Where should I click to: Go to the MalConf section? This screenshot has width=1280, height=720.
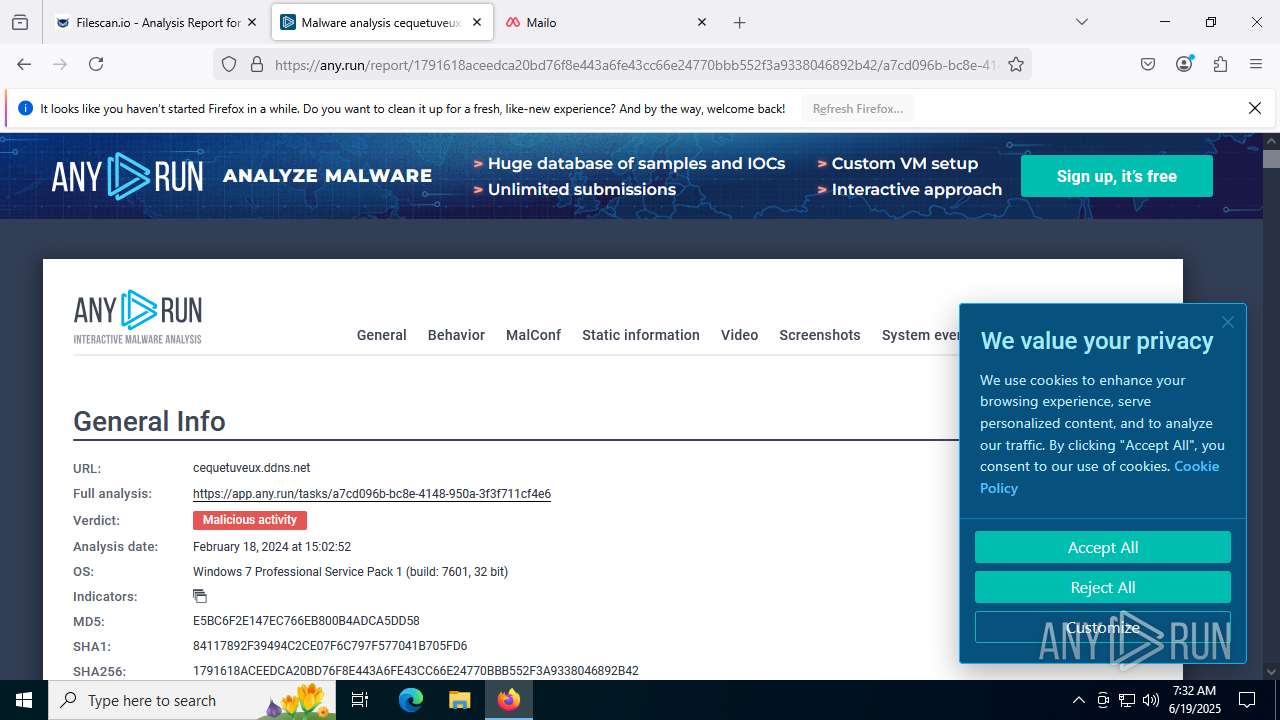(x=533, y=335)
